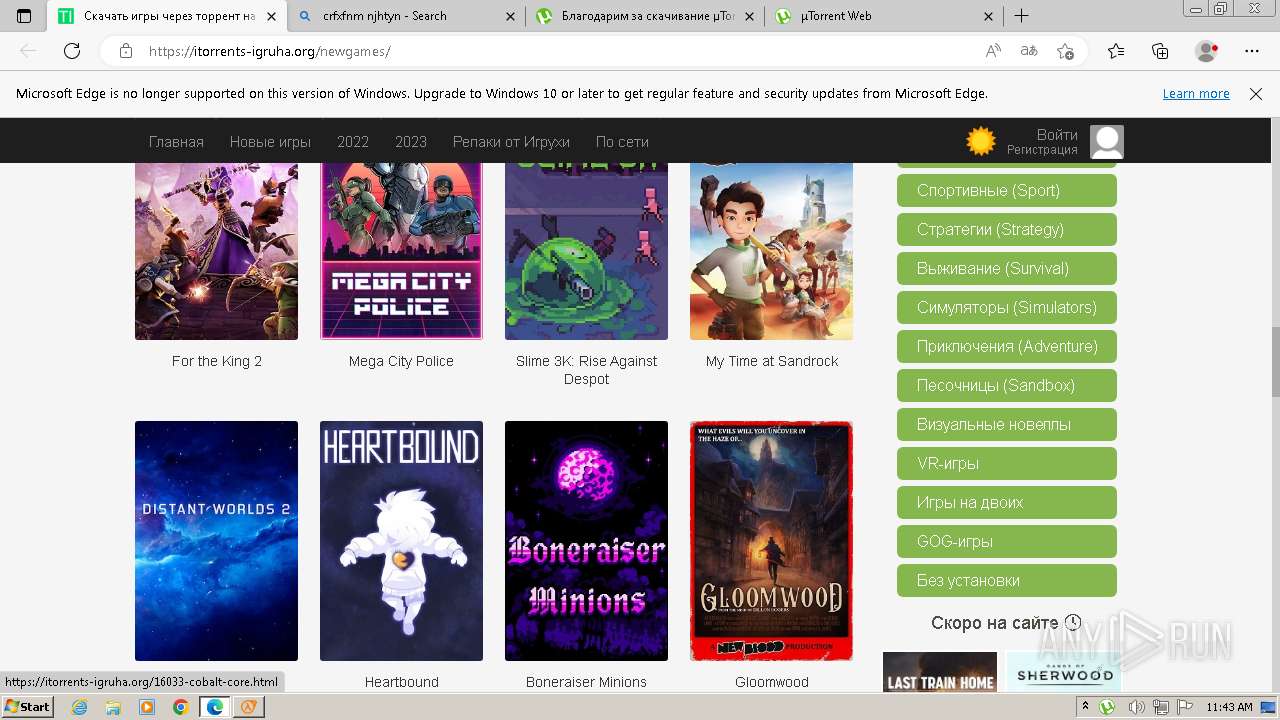Open По сети menu item

[x=622, y=142]
